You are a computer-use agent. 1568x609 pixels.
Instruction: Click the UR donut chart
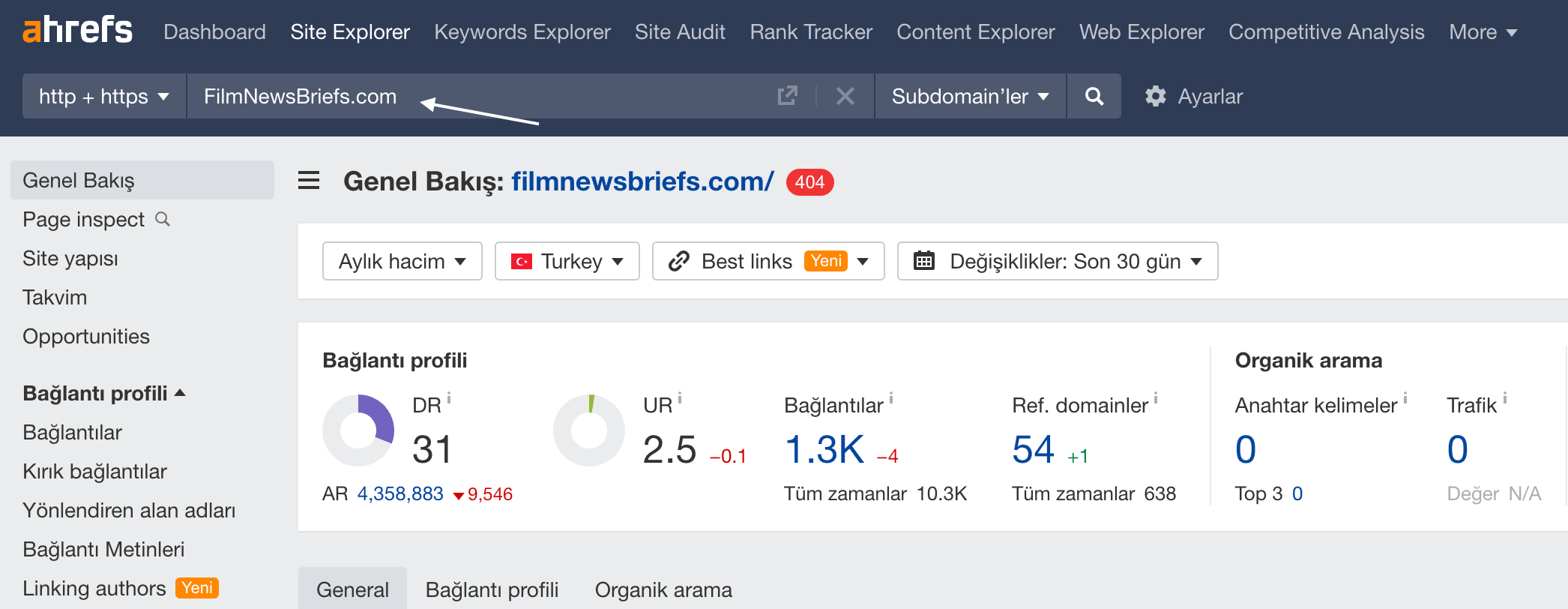pyautogui.click(x=589, y=430)
